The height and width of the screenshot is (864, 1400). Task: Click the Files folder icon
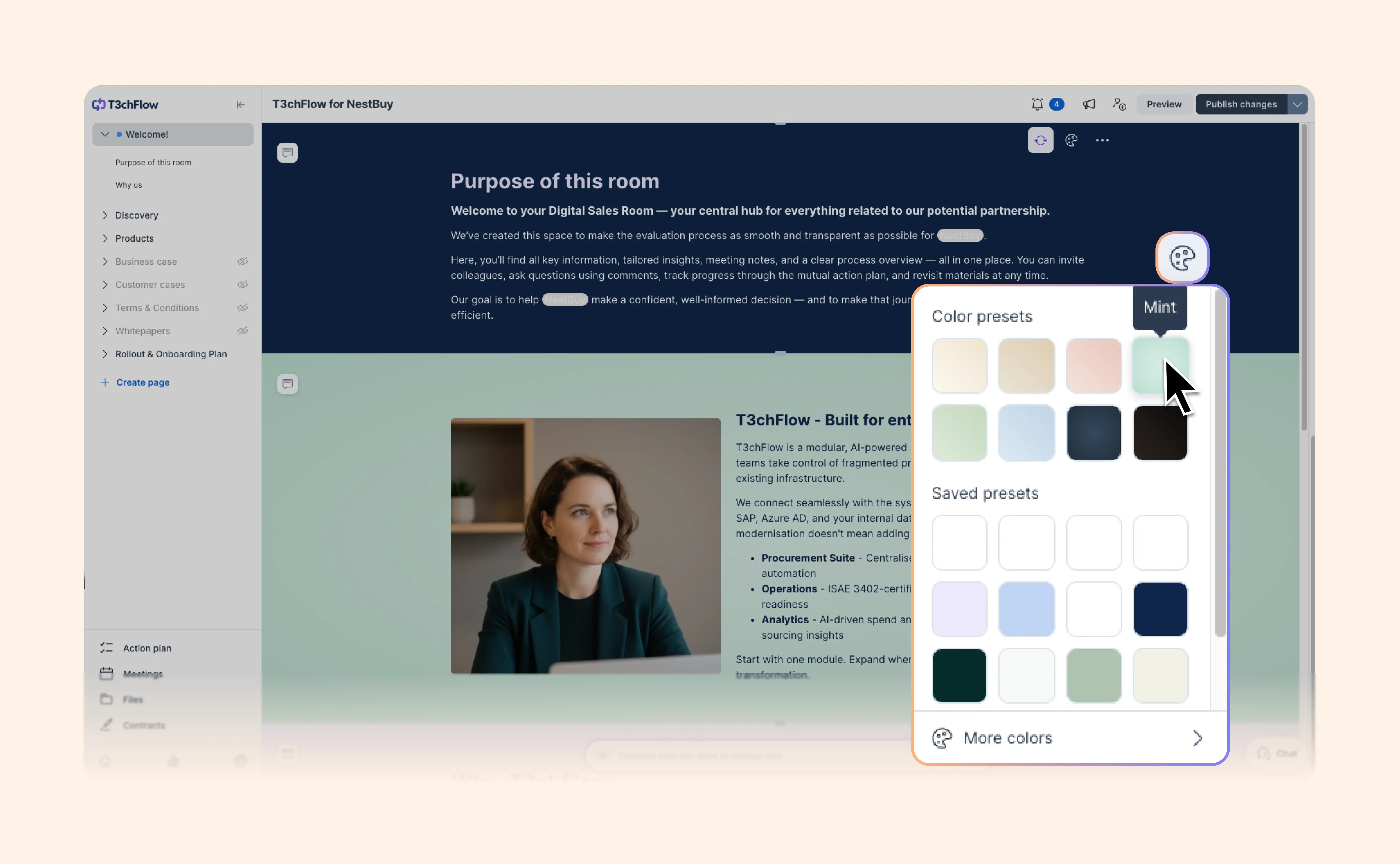[106, 699]
